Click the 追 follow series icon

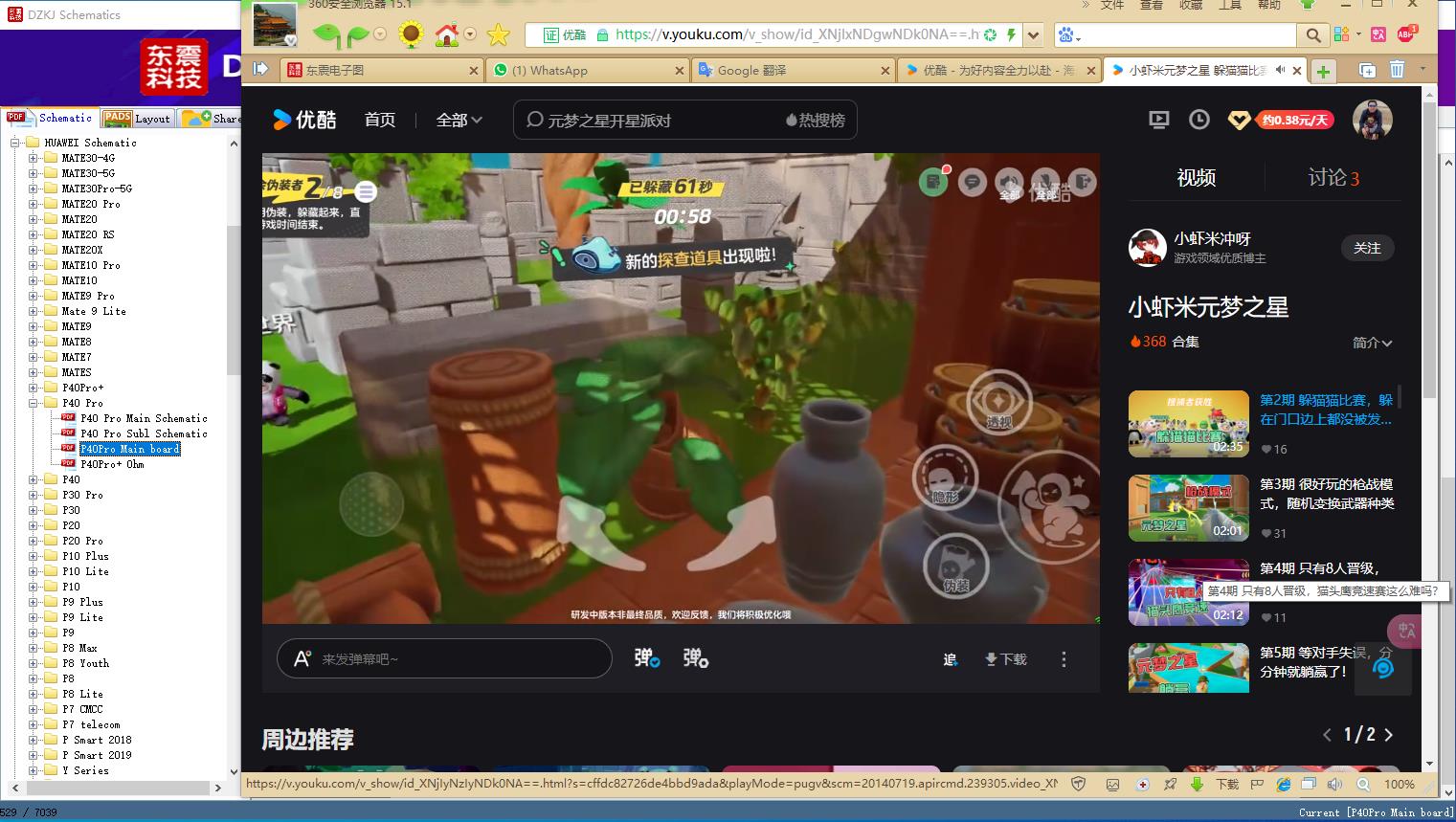[x=950, y=659]
